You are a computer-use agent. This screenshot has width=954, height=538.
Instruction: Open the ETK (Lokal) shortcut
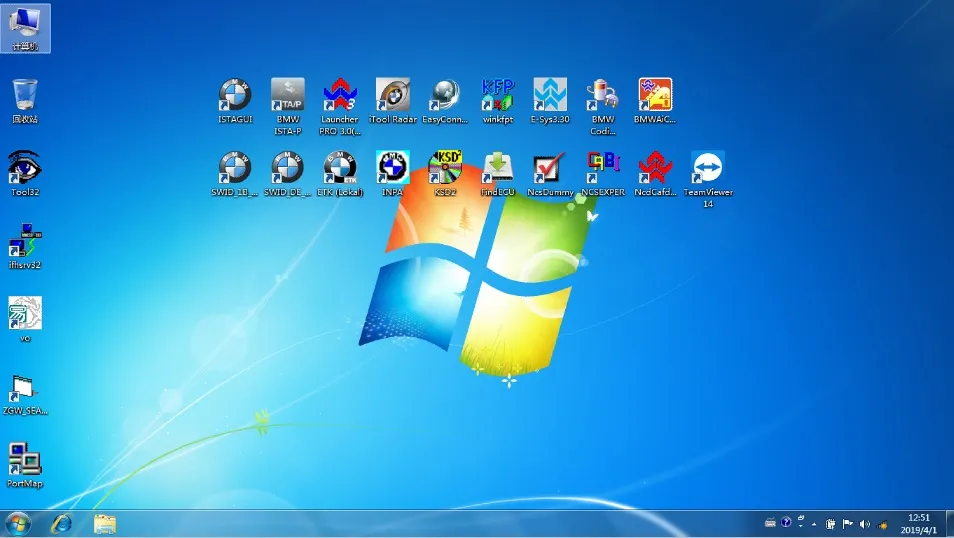(x=340, y=168)
